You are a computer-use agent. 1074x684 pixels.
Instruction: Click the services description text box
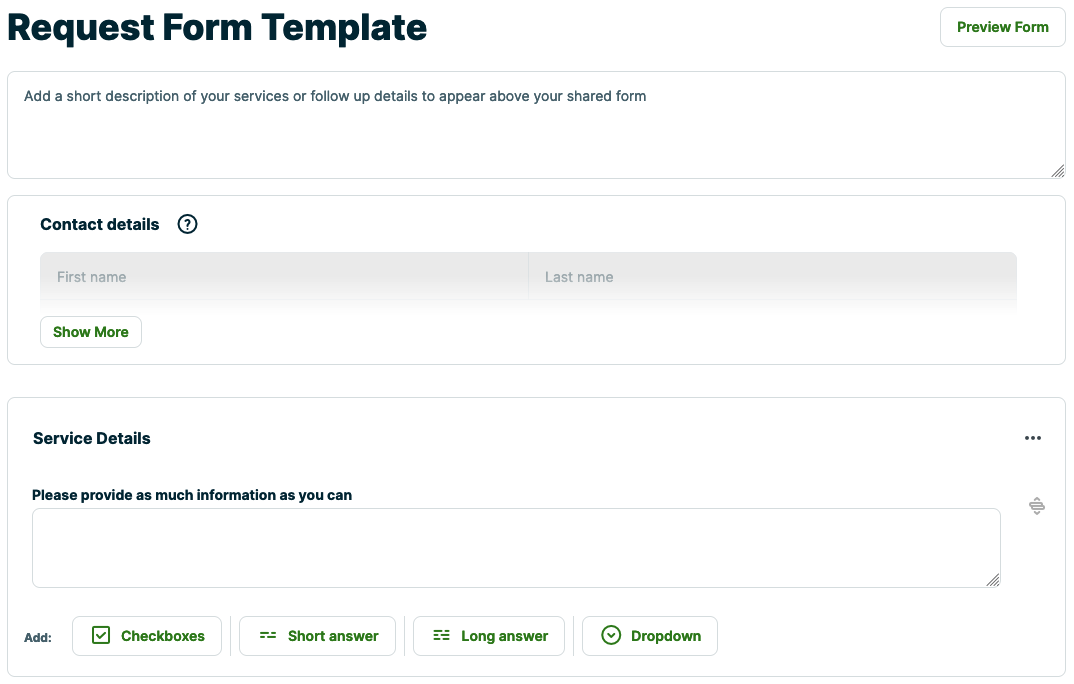pos(536,120)
